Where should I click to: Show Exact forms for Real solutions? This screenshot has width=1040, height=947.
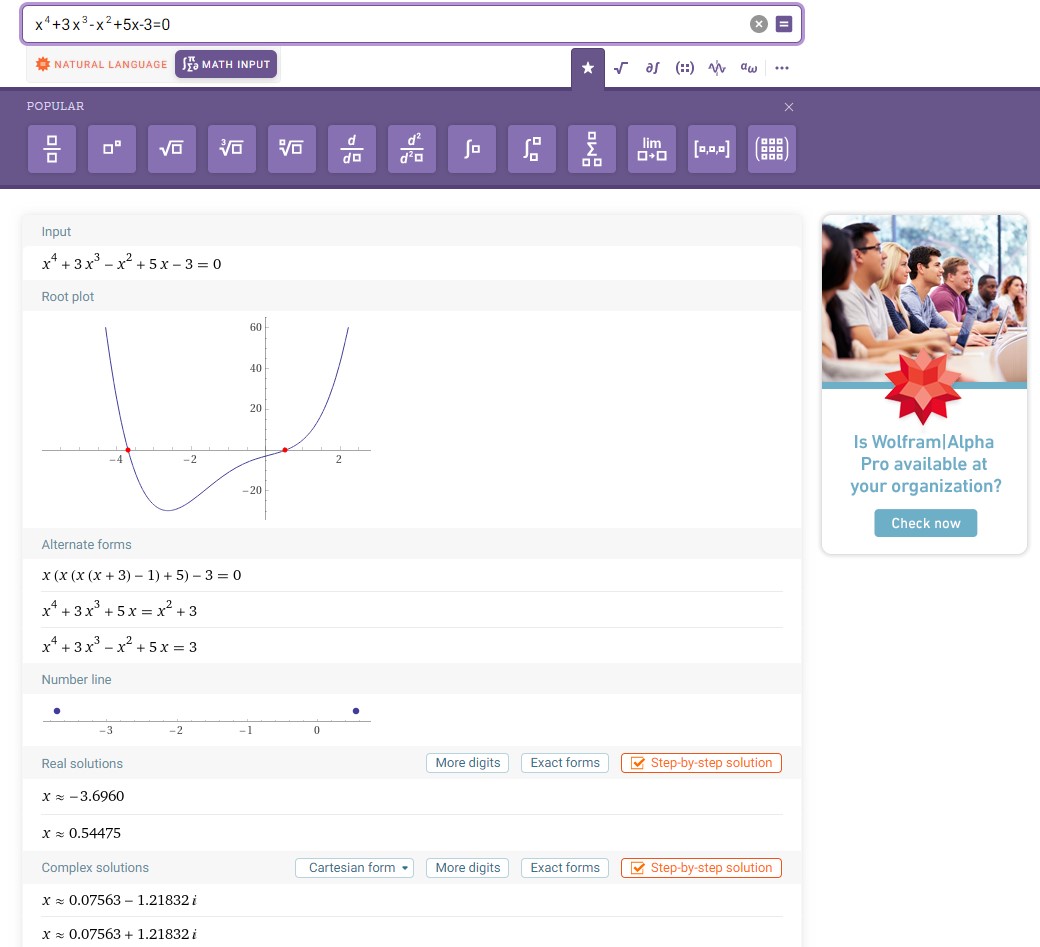point(565,763)
